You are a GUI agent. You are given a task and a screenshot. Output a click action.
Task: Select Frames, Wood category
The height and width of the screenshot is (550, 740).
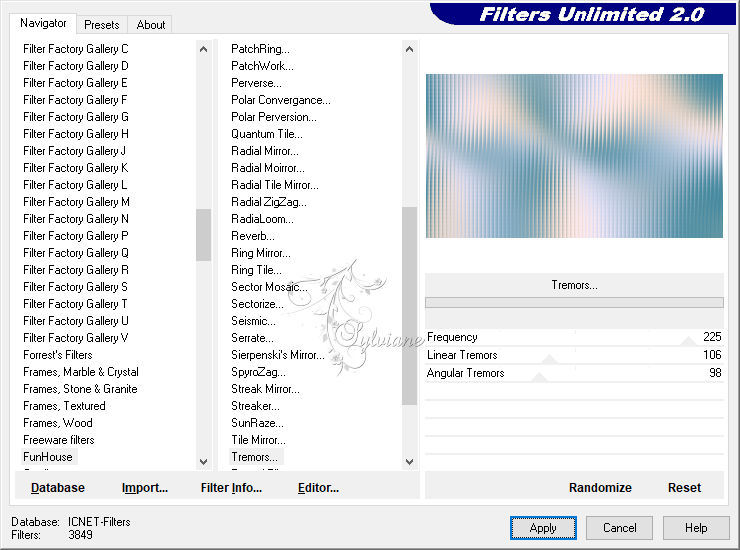[x=58, y=423]
